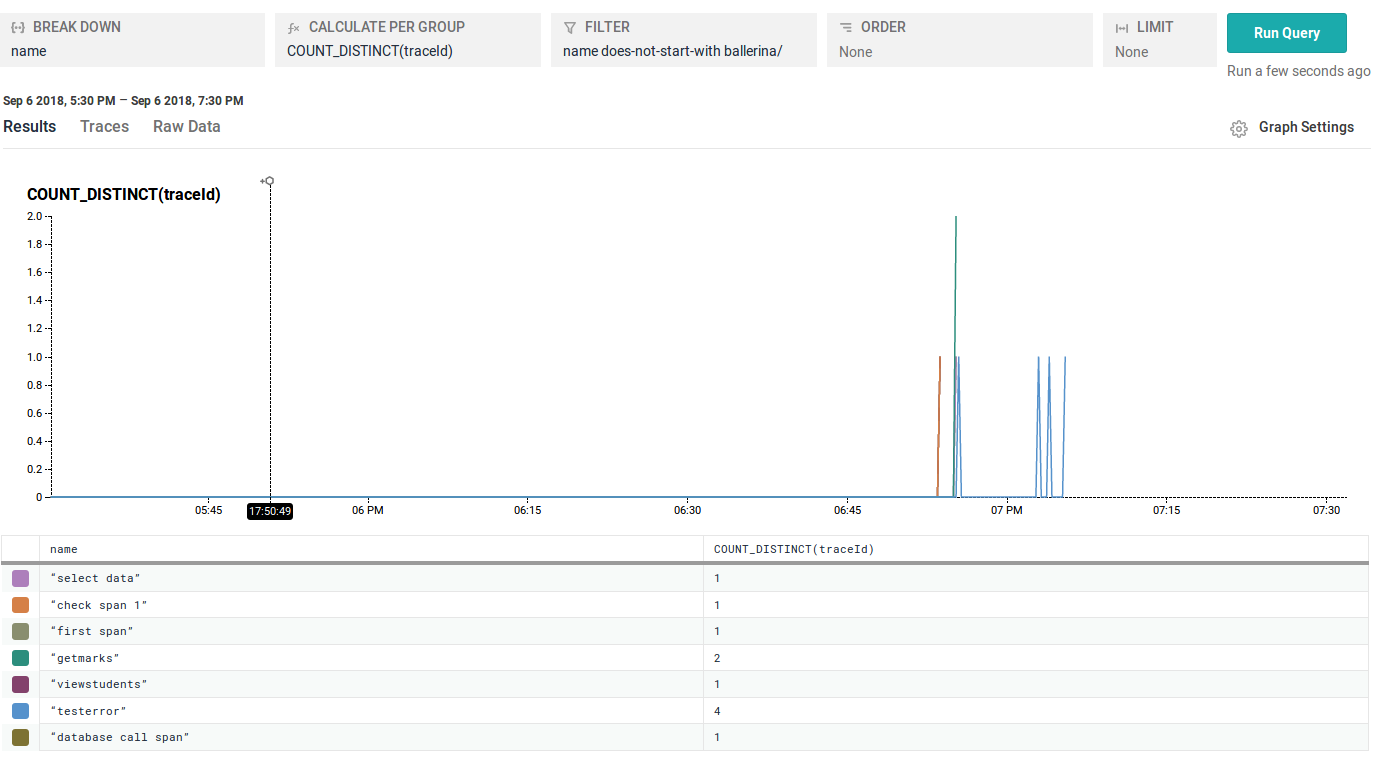
Task: Click the gray-green swatch for first span
Action: pos(20,631)
